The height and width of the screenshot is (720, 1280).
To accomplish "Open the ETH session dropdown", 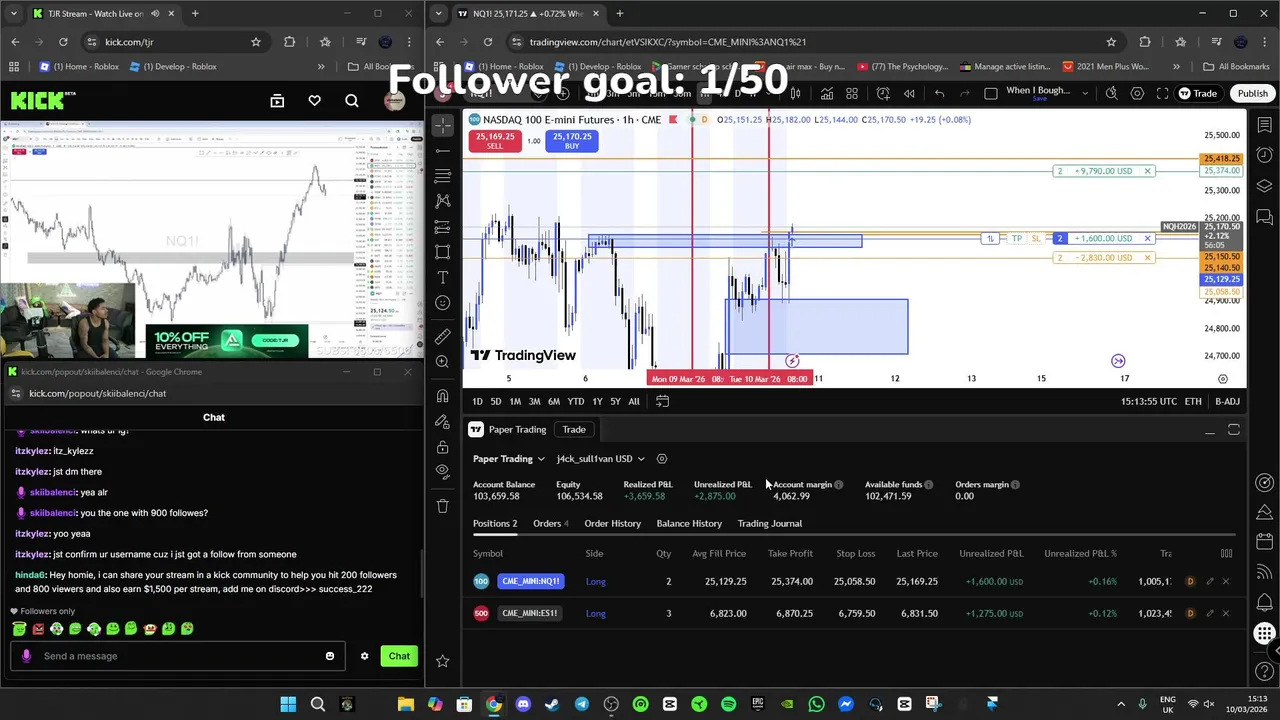I will [x=1193, y=401].
